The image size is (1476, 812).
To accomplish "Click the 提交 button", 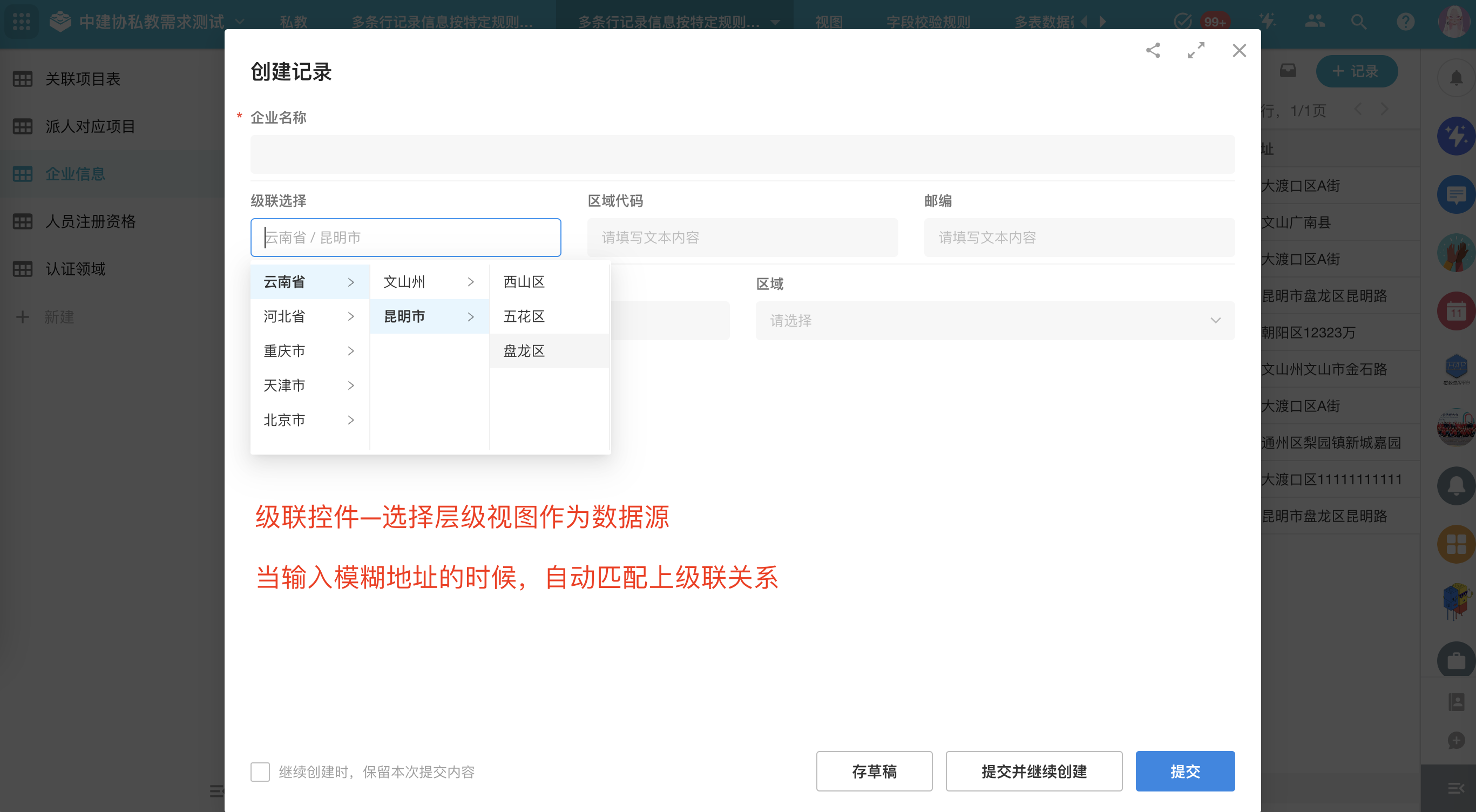I will (1185, 772).
